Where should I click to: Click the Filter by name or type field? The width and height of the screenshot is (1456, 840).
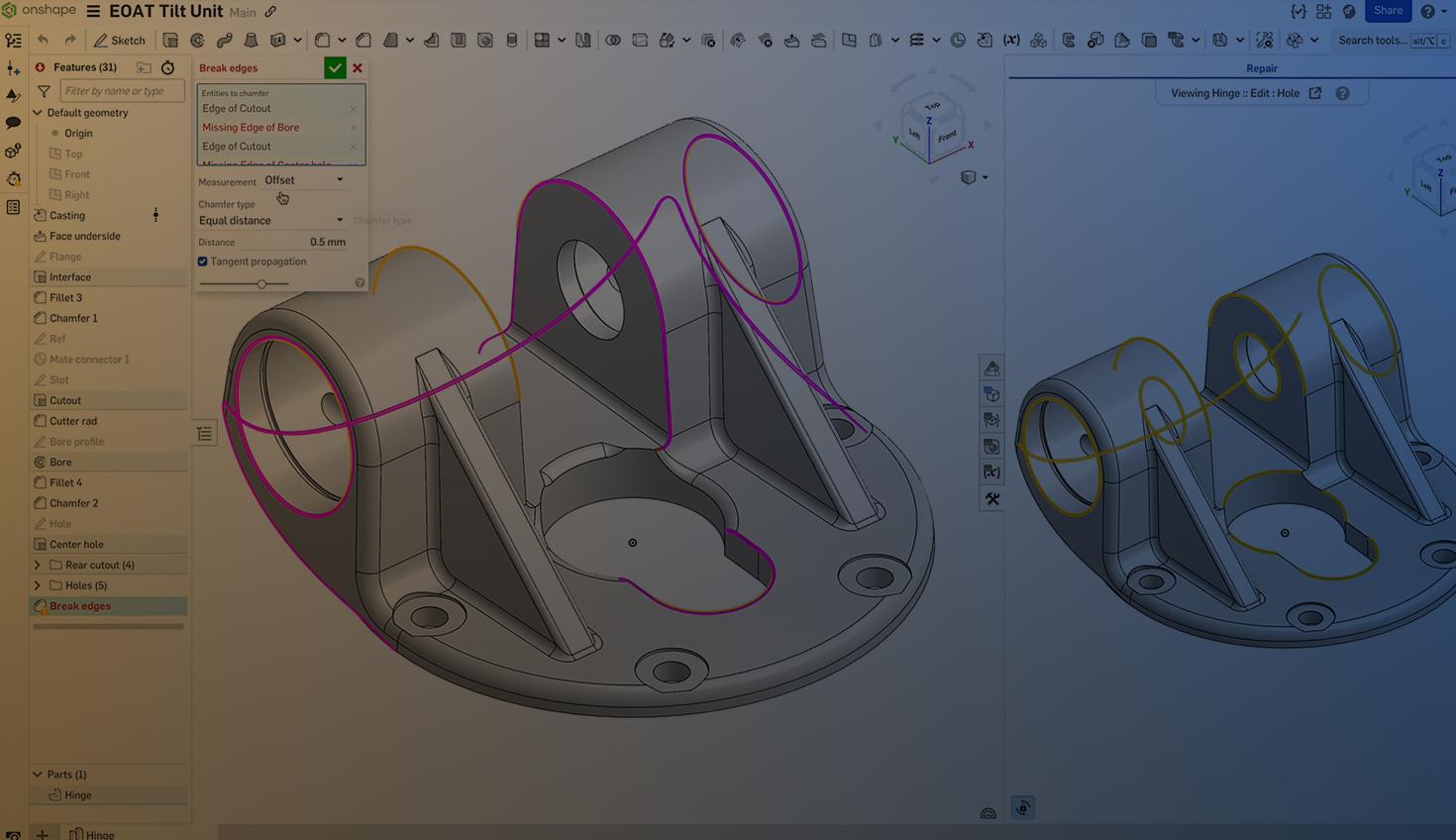pos(122,91)
